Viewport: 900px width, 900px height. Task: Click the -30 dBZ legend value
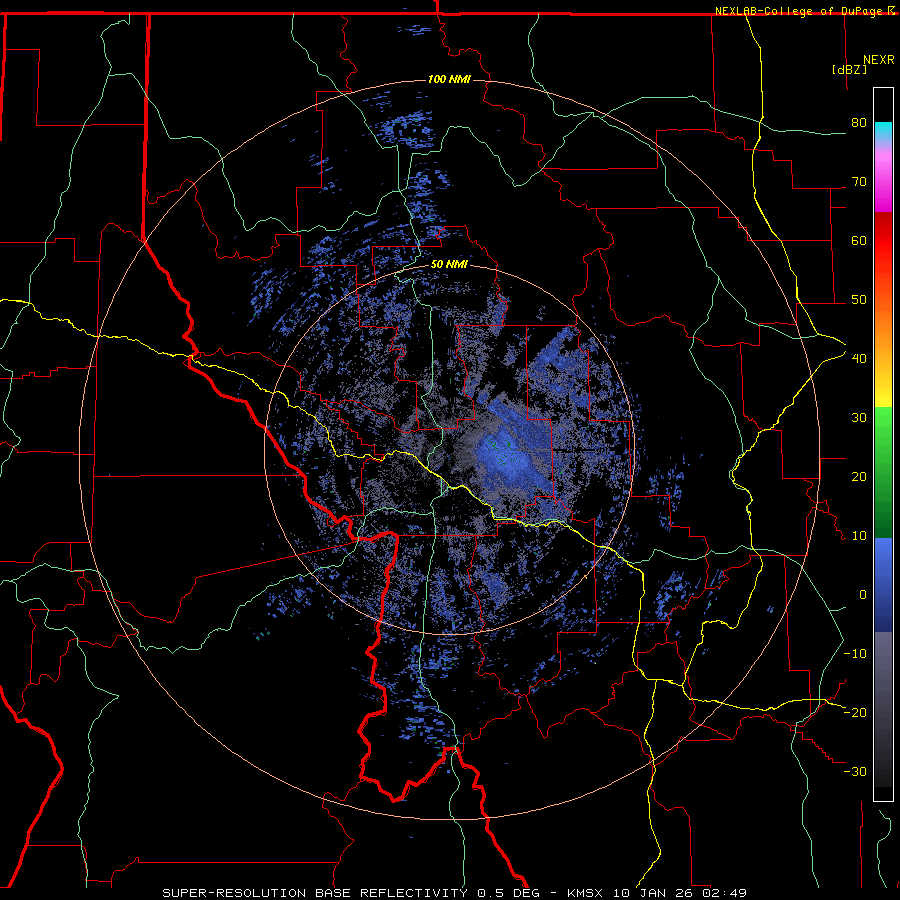(855, 771)
